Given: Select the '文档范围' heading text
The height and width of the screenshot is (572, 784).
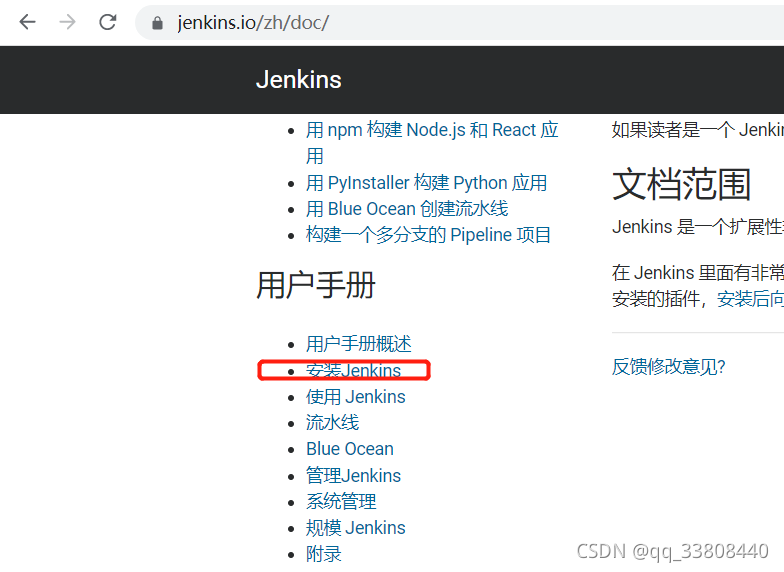Looking at the screenshot, I should click(x=682, y=184).
